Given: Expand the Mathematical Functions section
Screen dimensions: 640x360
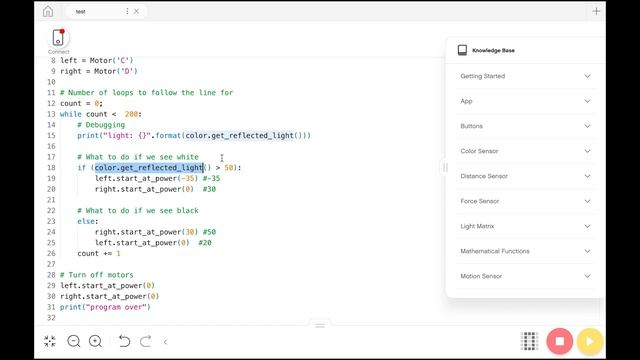Looking at the screenshot, I should 525,251.
